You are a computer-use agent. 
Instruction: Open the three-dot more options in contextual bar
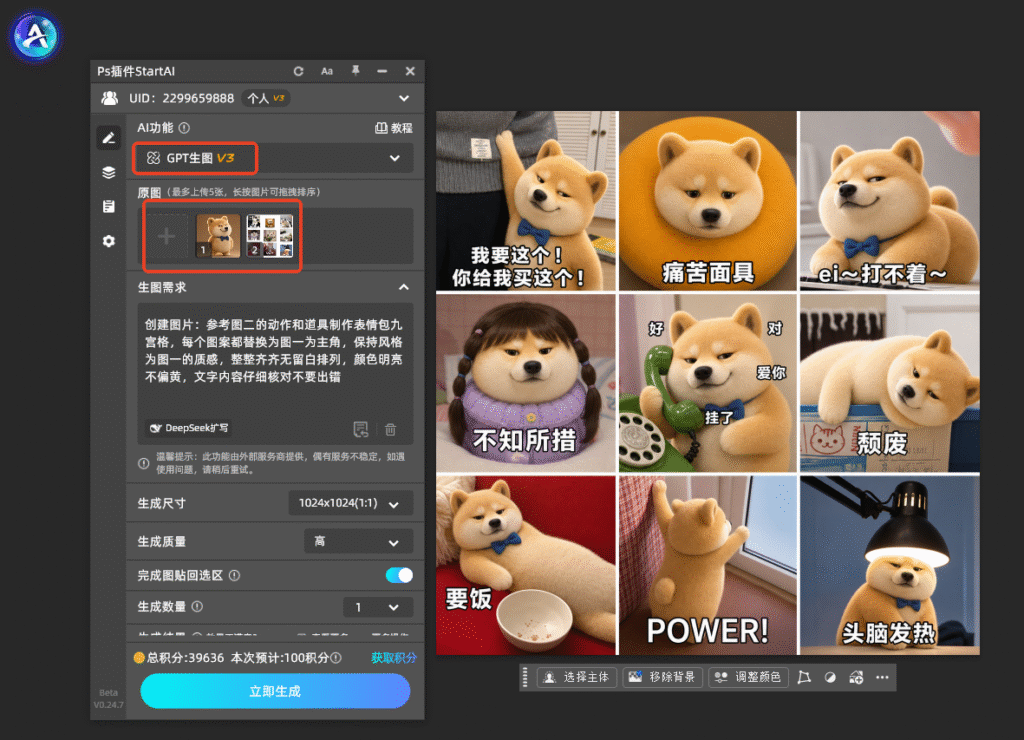pyautogui.click(x=882, y=677)
